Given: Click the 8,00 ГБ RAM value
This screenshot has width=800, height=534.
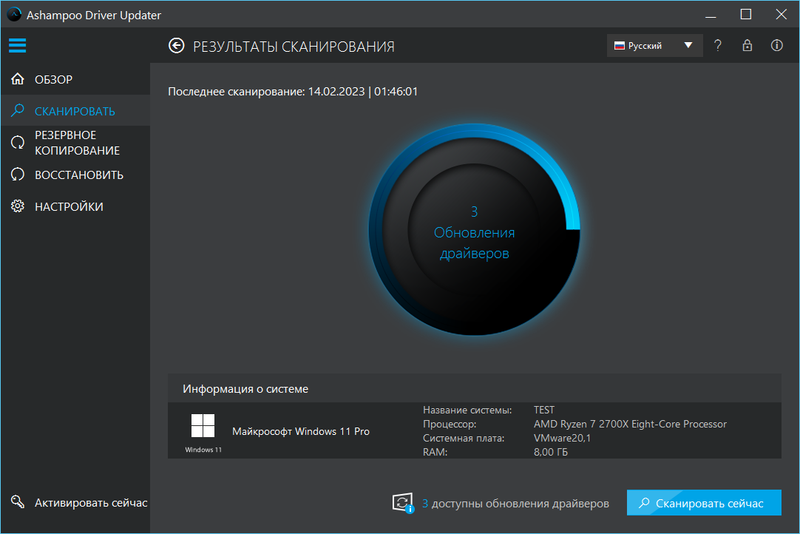Looking at the screenshot, I should click(x=551, y=452).
